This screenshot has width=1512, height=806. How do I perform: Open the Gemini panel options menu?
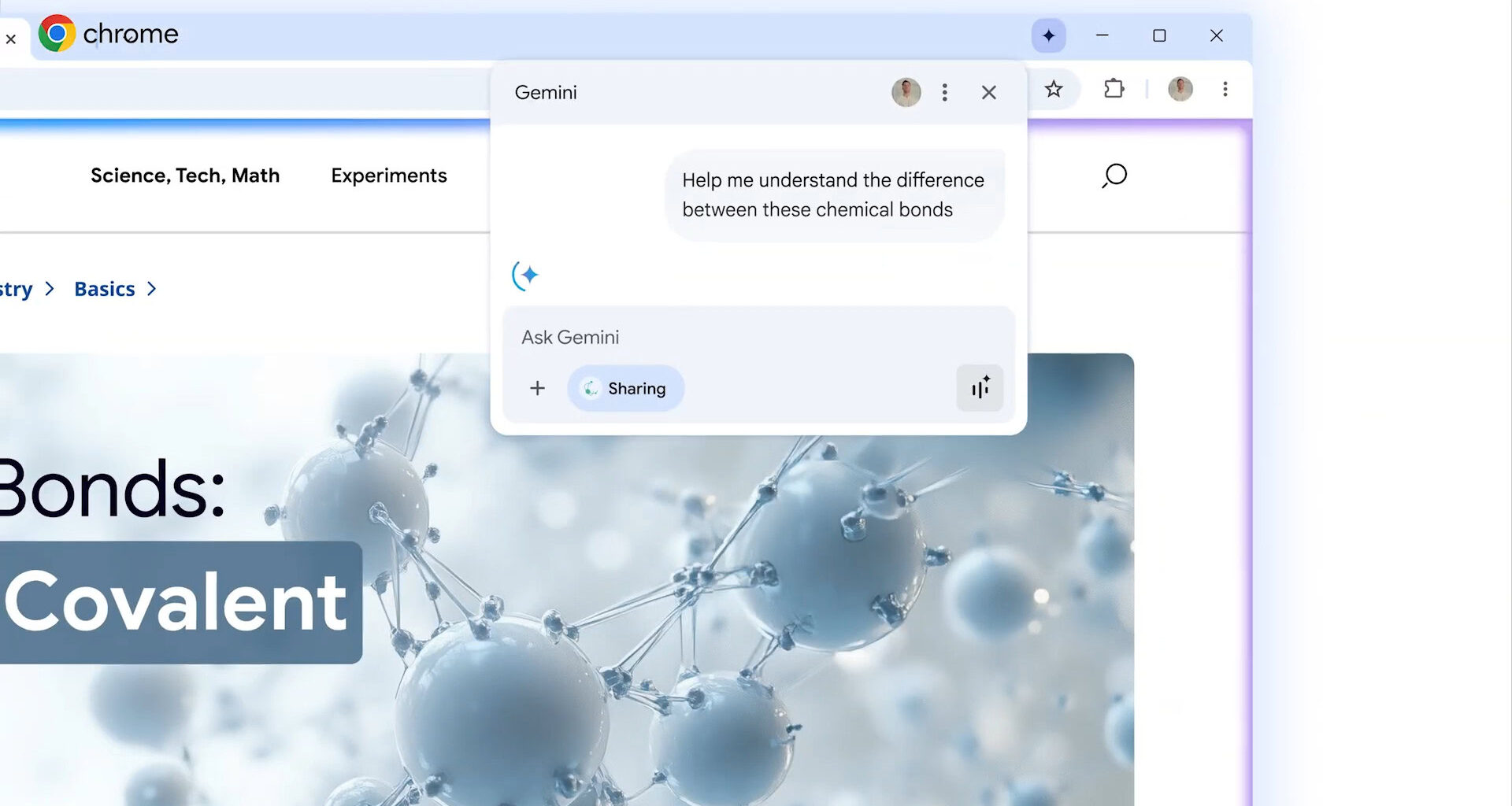pos(944,93)
